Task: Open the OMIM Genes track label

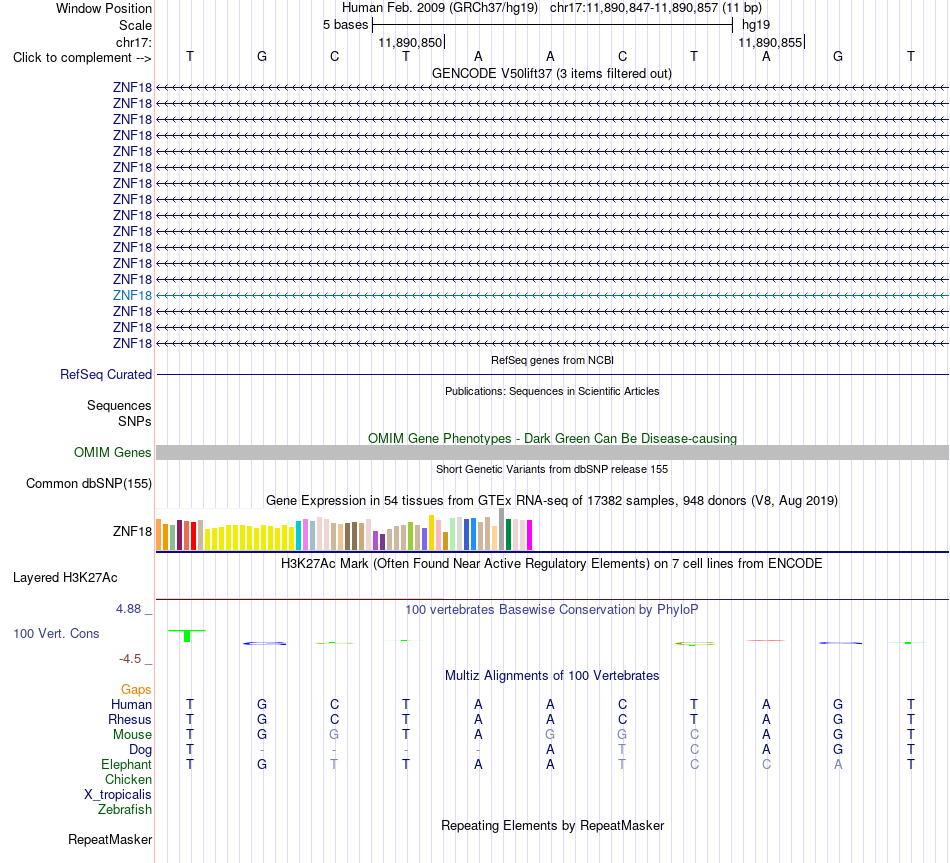Action: (112, 452)
